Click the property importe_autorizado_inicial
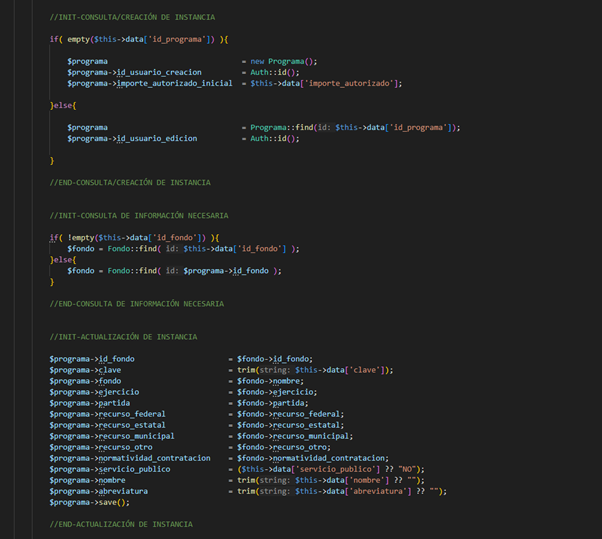Image resolution: width=602 pixels, height=539 pixels. coord(174,83)
